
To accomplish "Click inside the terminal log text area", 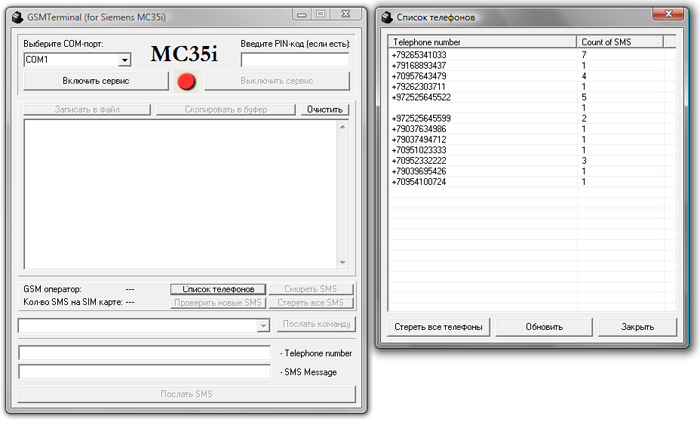I will 180,194.
